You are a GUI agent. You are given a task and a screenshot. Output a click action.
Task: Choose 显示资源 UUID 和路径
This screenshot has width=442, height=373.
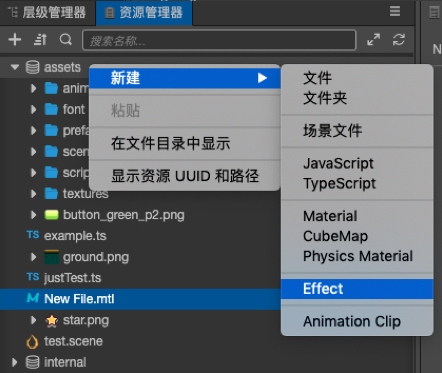[x=185, y=176]
